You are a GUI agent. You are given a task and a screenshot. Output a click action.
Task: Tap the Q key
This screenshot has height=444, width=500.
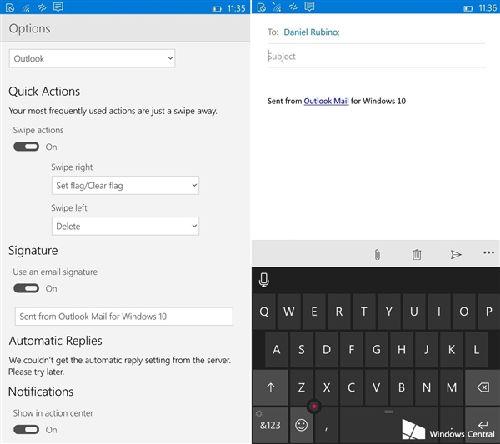(x=264, y=312)
